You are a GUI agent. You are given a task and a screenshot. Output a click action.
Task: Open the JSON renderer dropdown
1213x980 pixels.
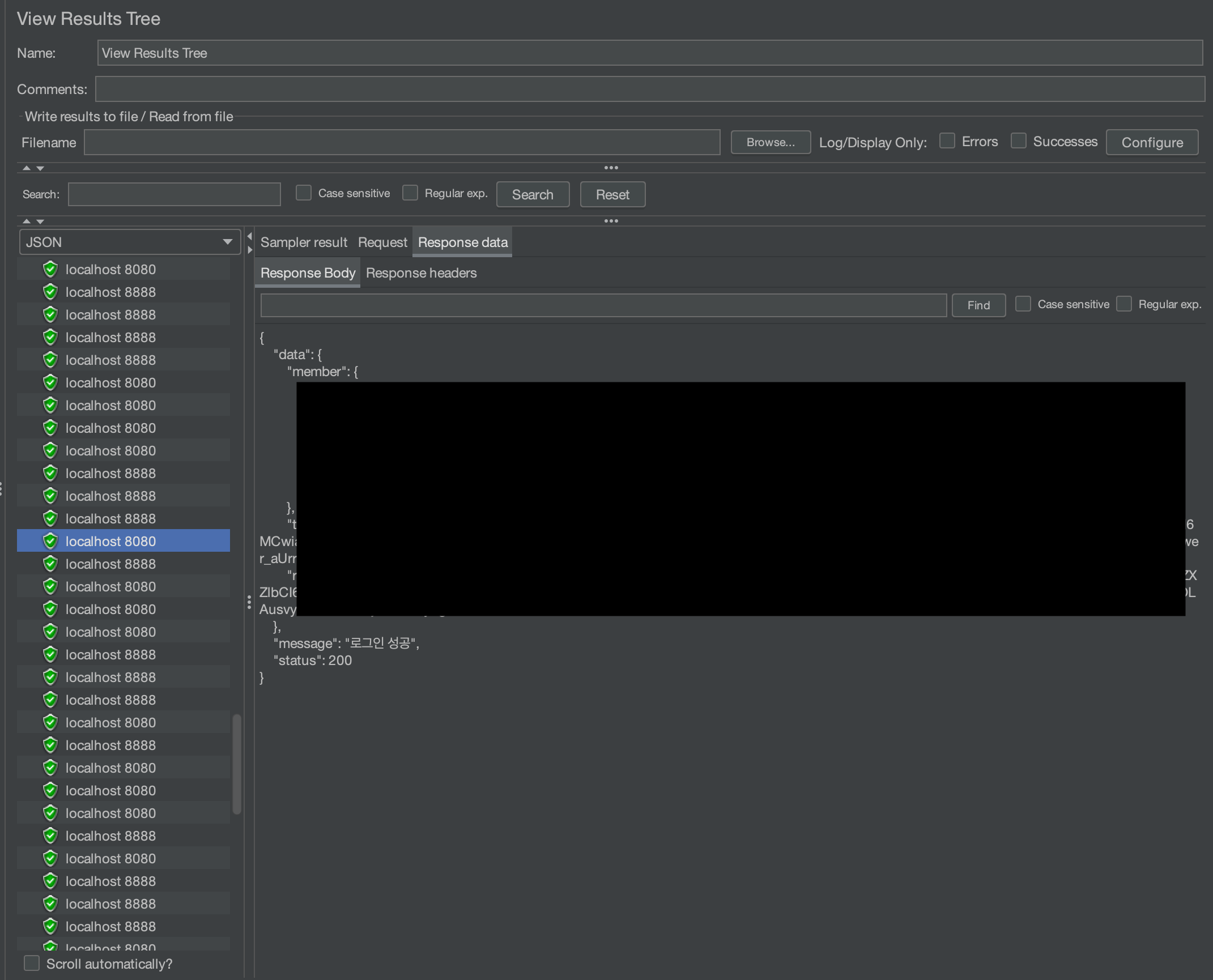click(130, 242)
